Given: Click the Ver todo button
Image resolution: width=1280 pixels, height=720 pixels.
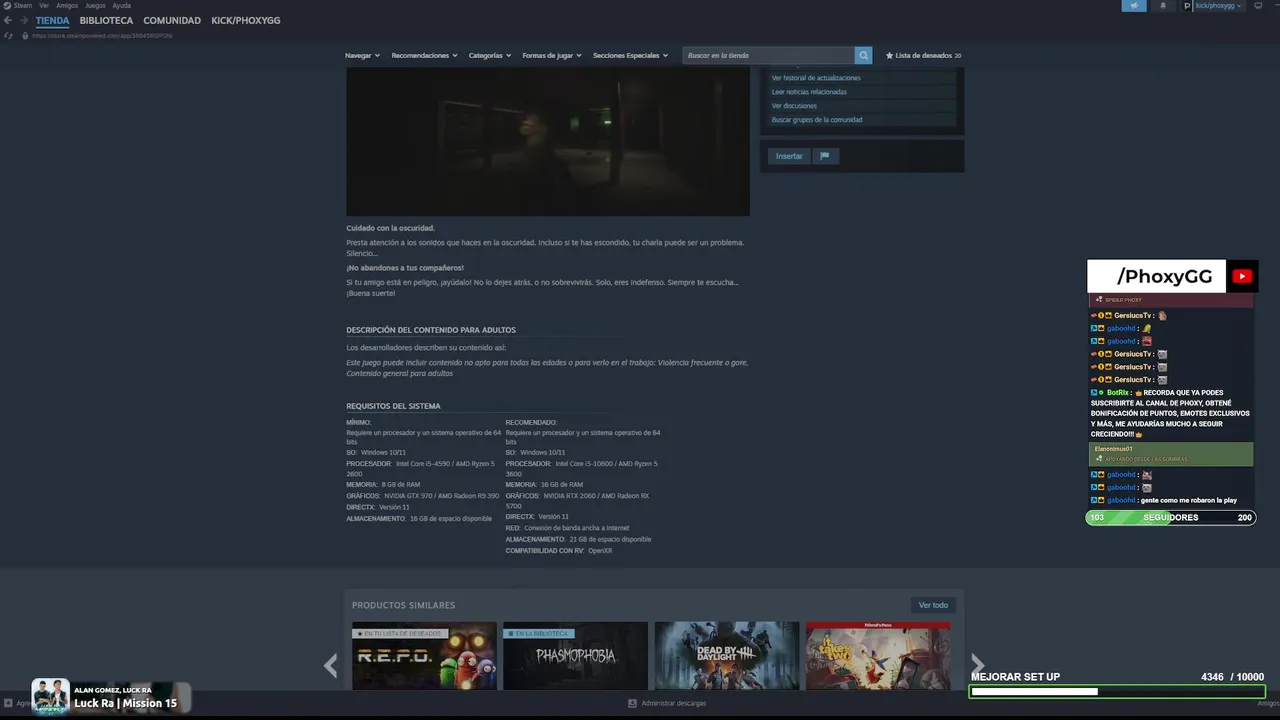Looking at the screenshot, I should click(x=933, y=605).
